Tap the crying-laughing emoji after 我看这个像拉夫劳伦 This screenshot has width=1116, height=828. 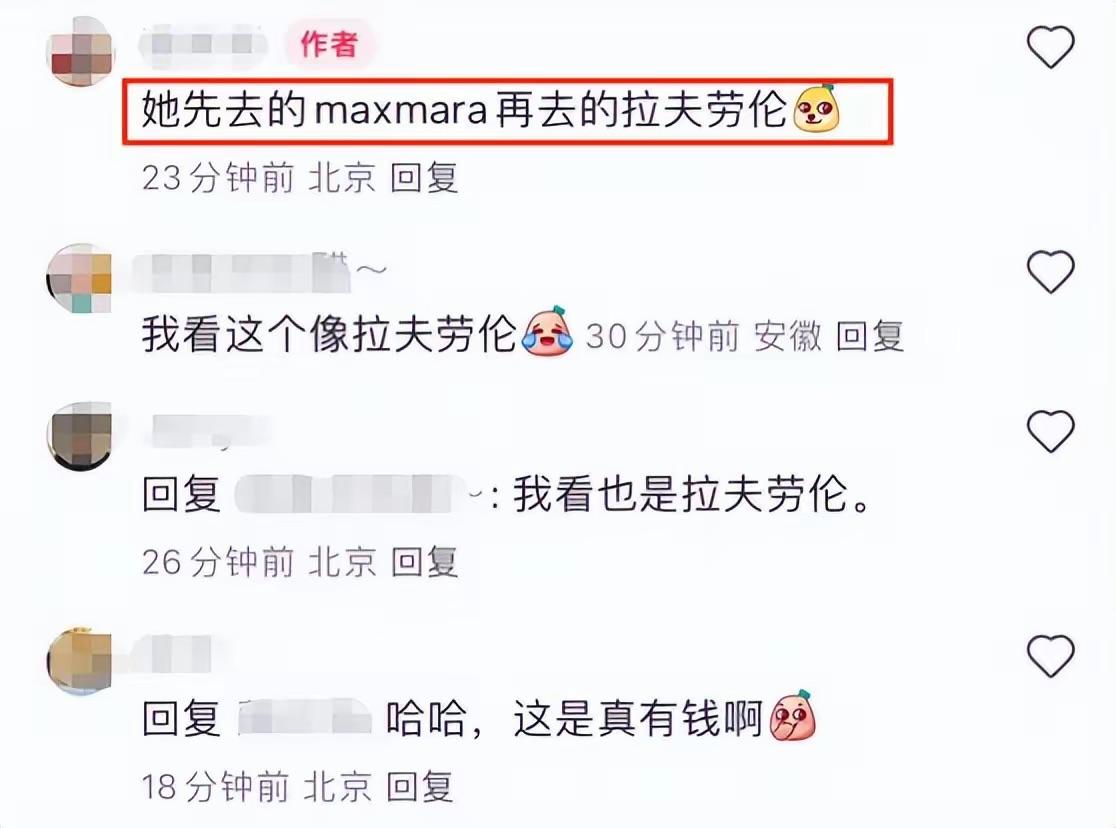click(547, 331)
